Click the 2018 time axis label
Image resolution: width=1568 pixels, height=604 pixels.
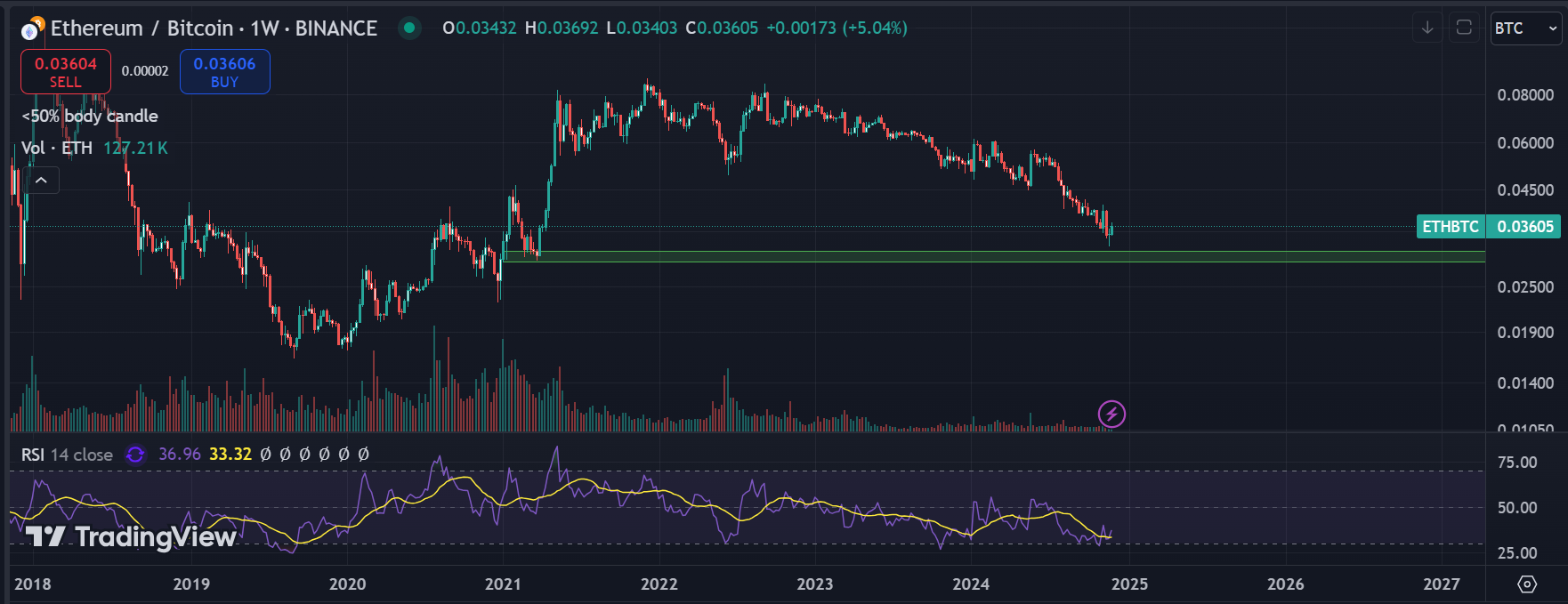coord(33,584)
